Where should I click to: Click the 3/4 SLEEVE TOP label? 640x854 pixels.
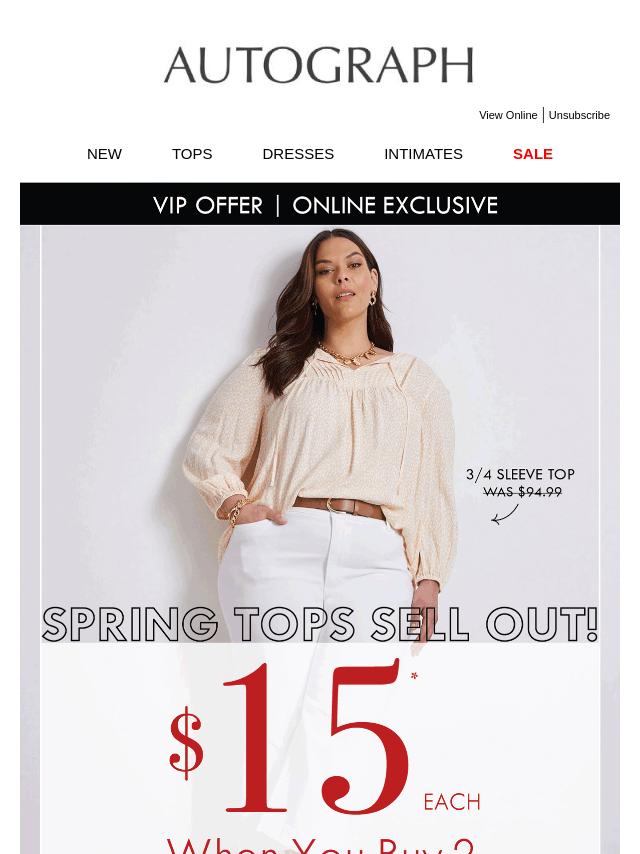pos(520,474)
